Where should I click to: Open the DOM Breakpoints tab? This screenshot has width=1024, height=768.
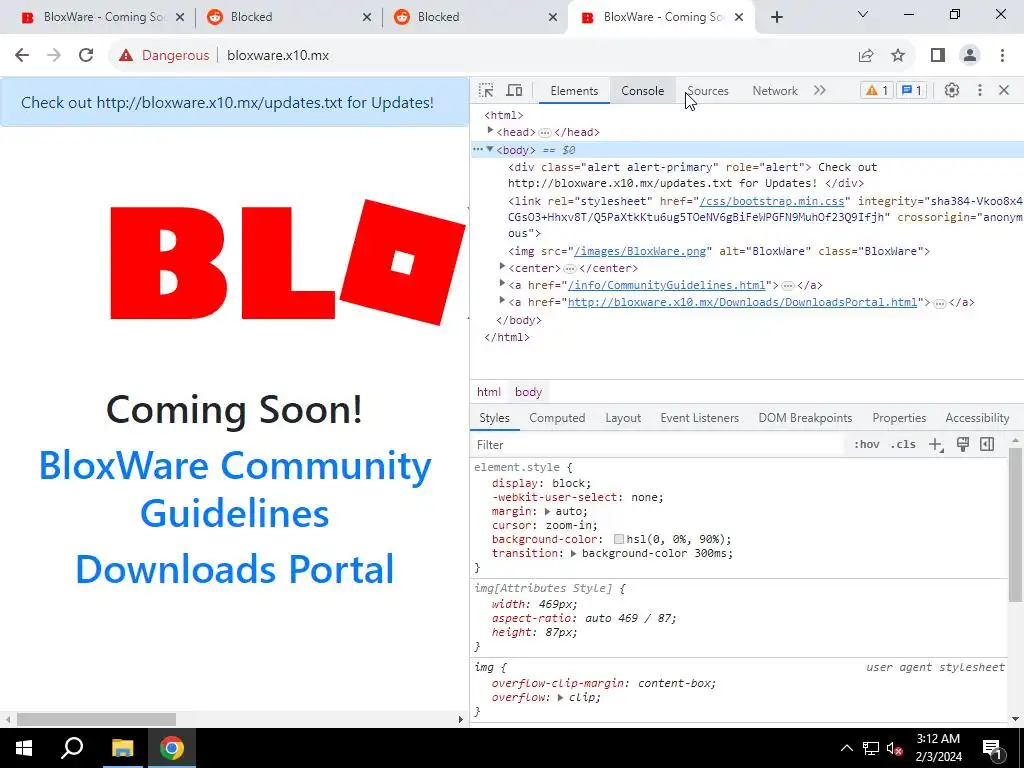pyautogui.click(x=805, y=418)
